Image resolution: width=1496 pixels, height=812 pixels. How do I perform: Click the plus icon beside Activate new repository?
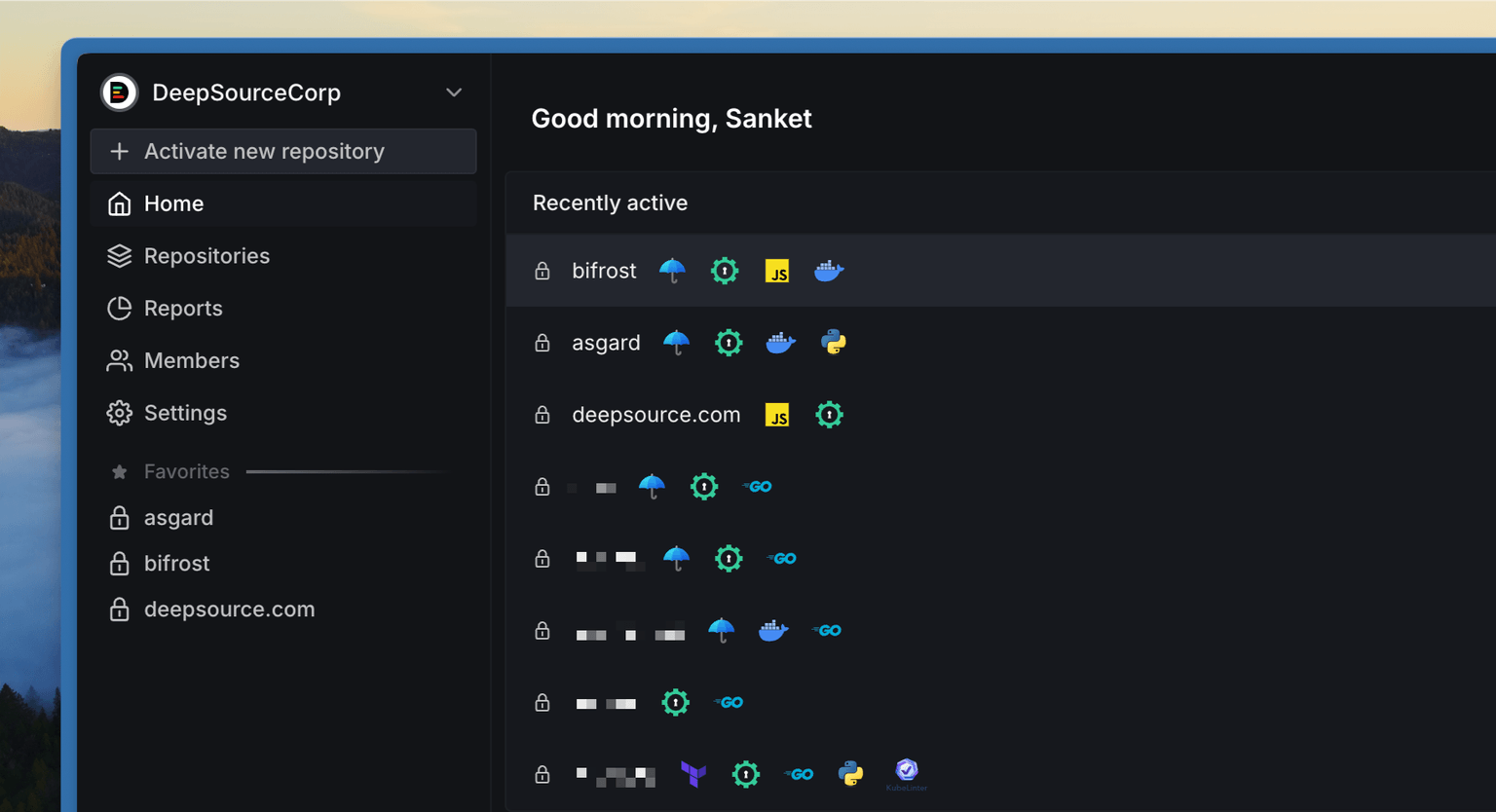(x=120, y=151)
